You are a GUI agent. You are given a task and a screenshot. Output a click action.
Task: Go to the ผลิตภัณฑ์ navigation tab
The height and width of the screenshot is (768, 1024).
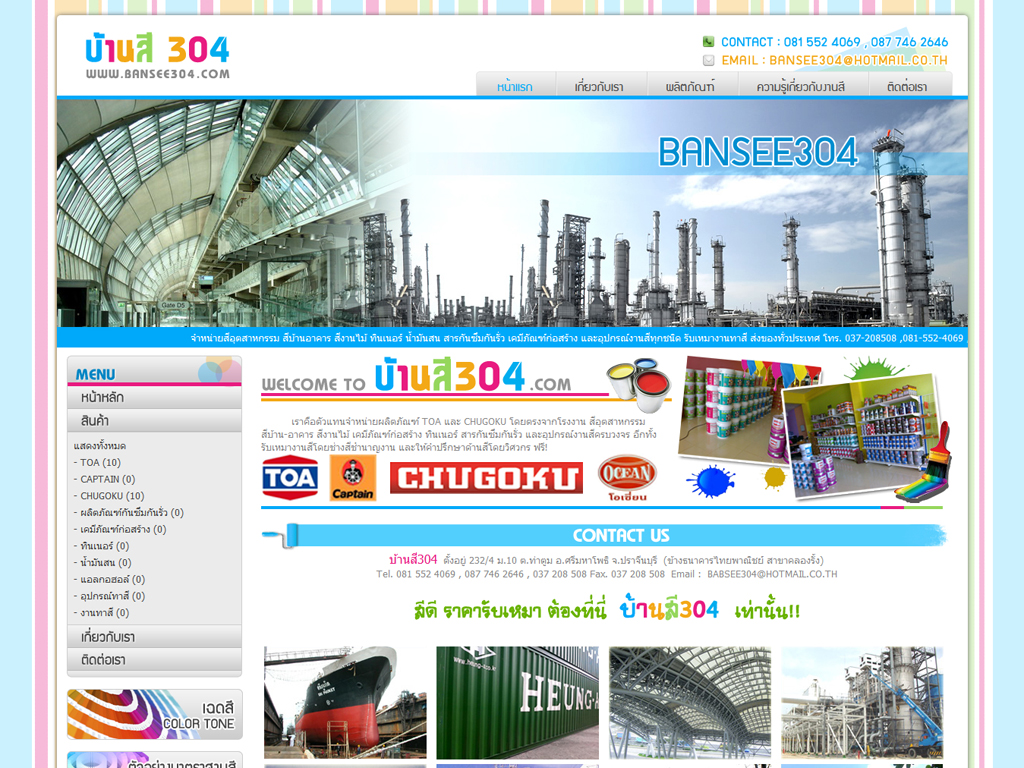tap(690, 87)
